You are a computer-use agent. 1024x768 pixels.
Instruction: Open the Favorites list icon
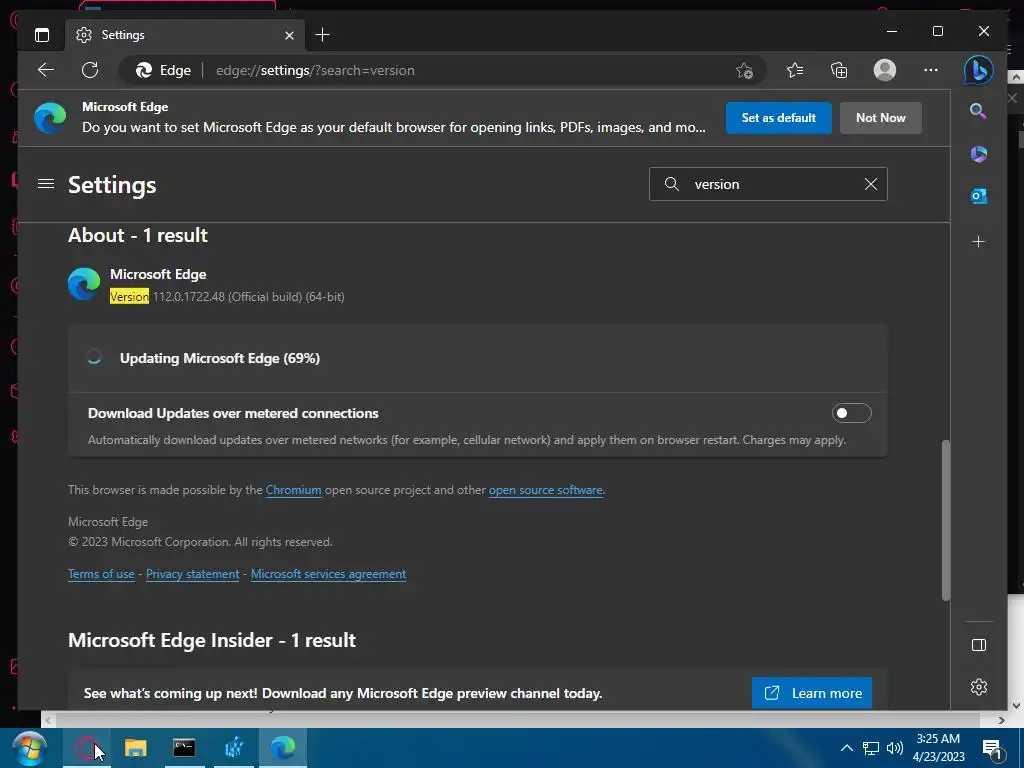[795, 70]
